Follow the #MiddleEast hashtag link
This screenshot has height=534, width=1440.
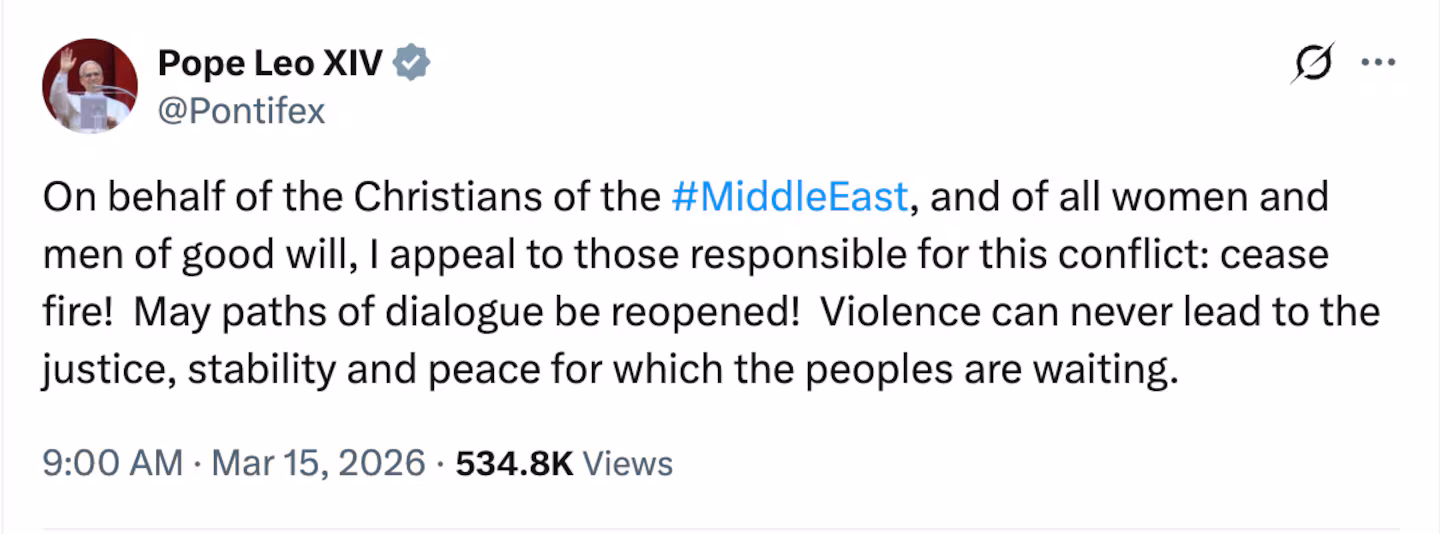coord(790,197)
